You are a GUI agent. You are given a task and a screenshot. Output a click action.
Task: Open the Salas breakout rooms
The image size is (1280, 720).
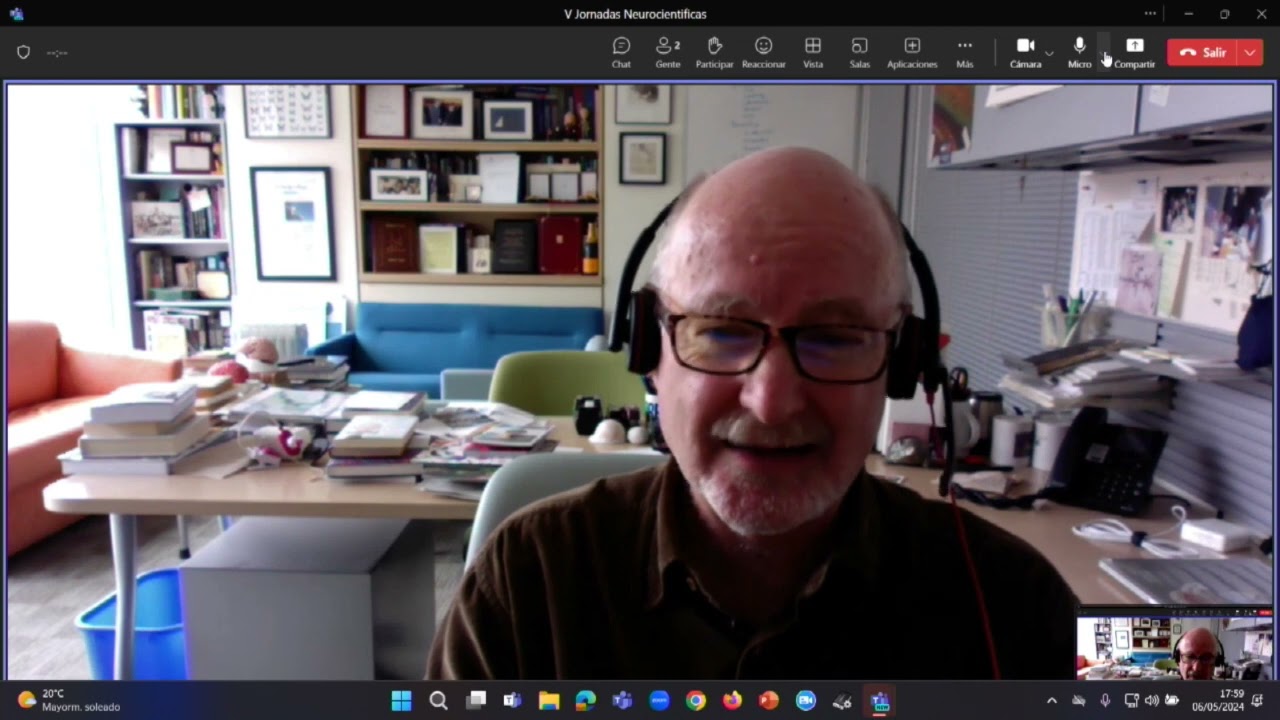(x=859, y=52)
